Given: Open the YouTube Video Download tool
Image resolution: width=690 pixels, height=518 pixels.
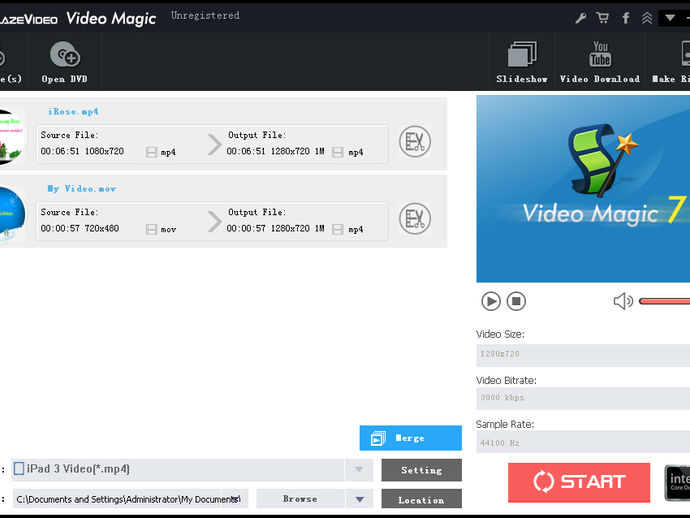Looking at the screenshot, I should (x=600, y=62).
